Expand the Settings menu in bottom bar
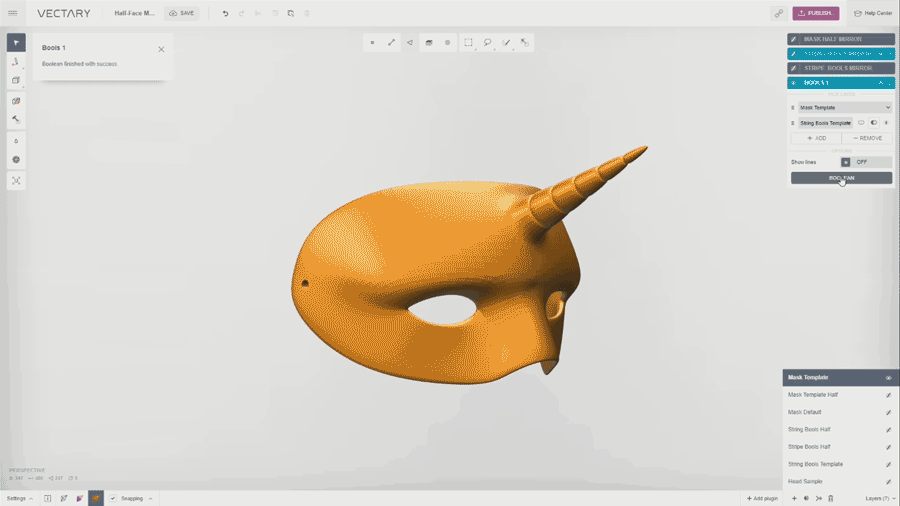 [x=20, y=498]
